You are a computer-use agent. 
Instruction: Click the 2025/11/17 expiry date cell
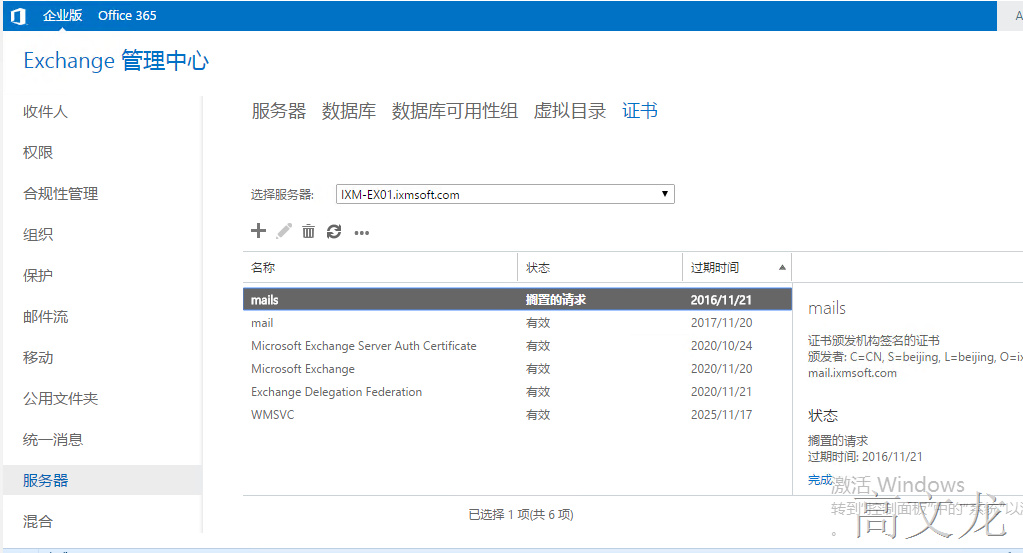[x=722, y=415]
